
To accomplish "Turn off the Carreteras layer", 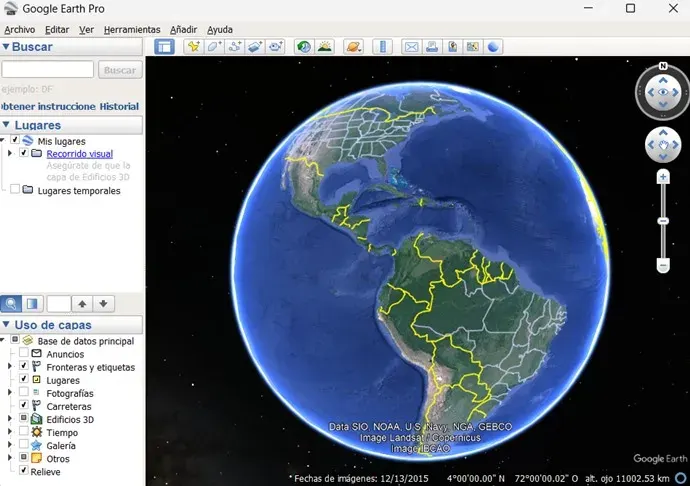I will (24, 405).
